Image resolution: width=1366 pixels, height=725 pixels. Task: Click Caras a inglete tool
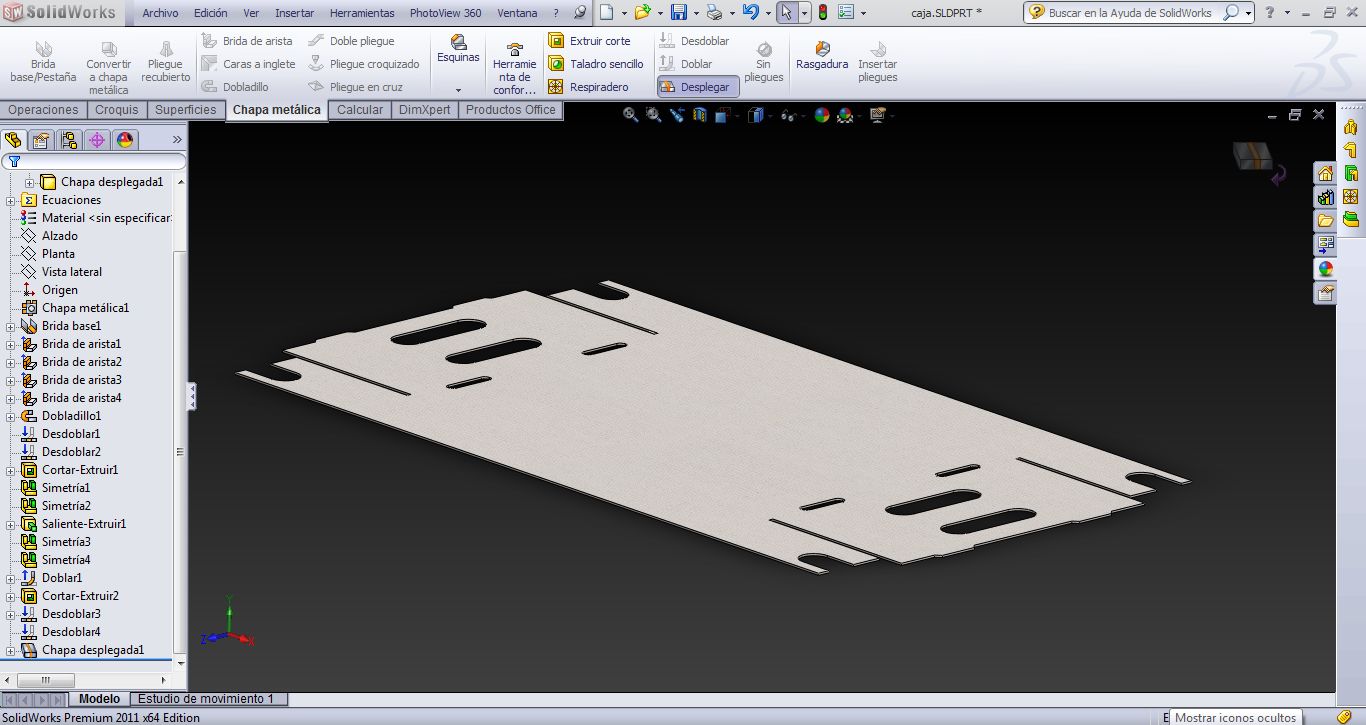pyautogui.click(x=248, y=64)
